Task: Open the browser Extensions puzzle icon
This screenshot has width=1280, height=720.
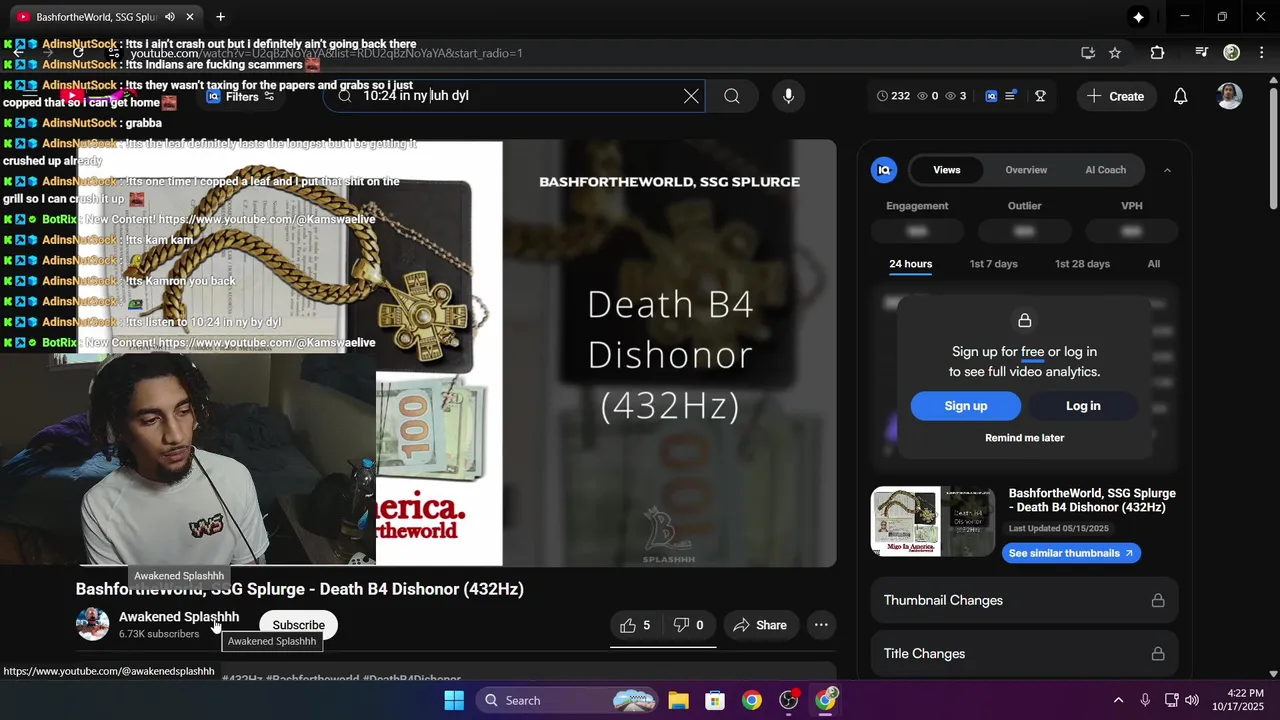Action: coord(1157,53)
